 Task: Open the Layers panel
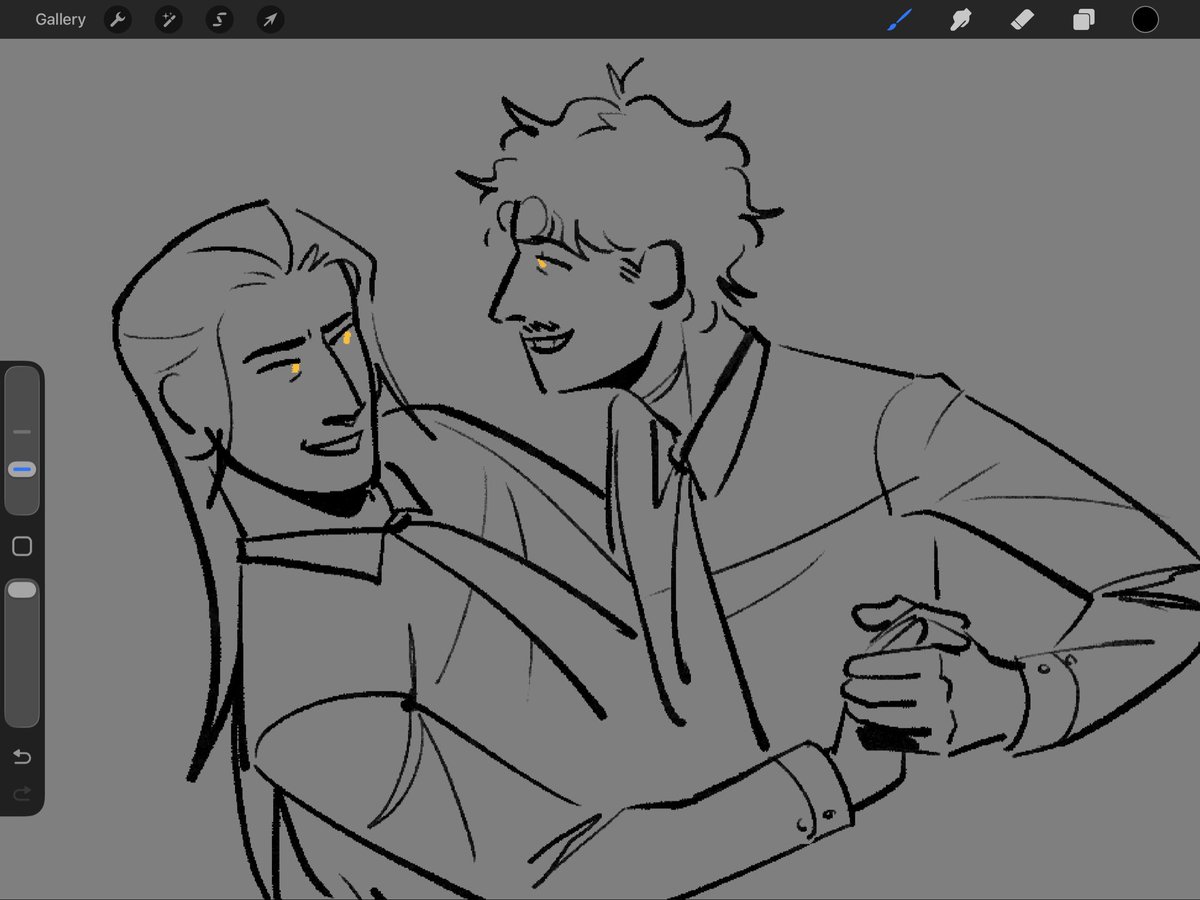(1083, 19)
